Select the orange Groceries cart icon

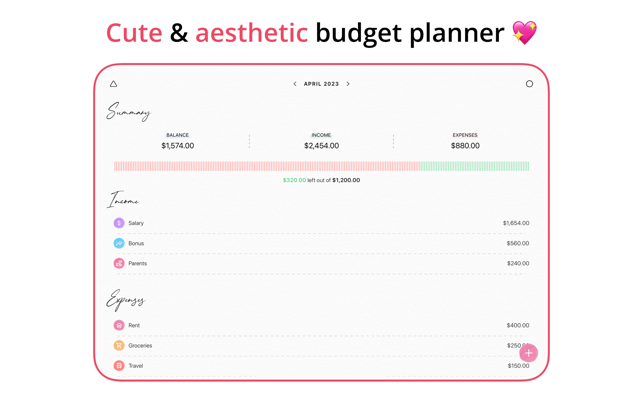pos(119,345)
